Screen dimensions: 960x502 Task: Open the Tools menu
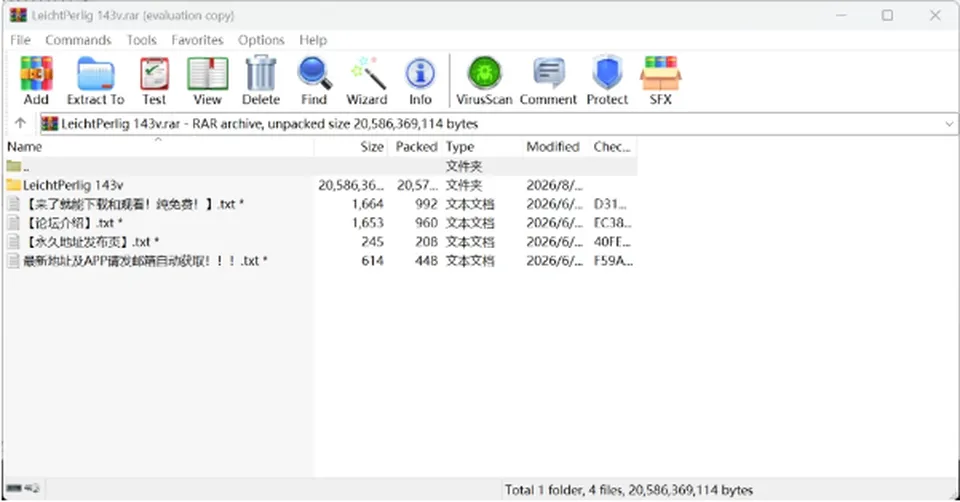[x=141, y=40]
